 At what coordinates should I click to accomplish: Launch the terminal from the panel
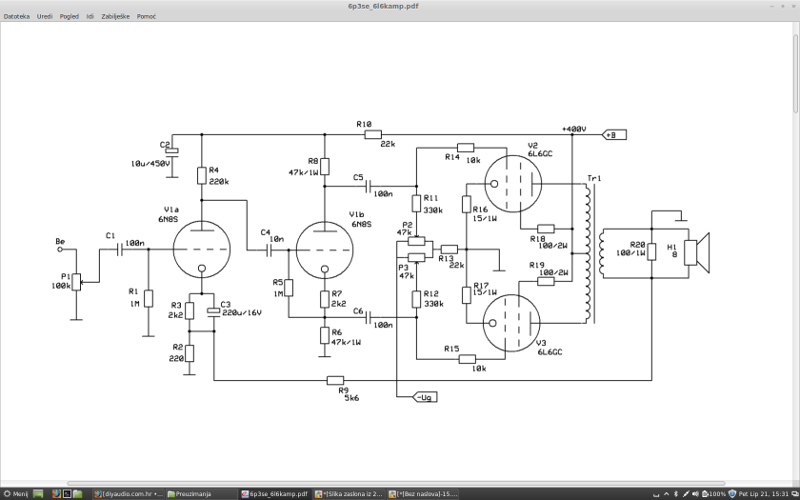(x=67, y=494)
